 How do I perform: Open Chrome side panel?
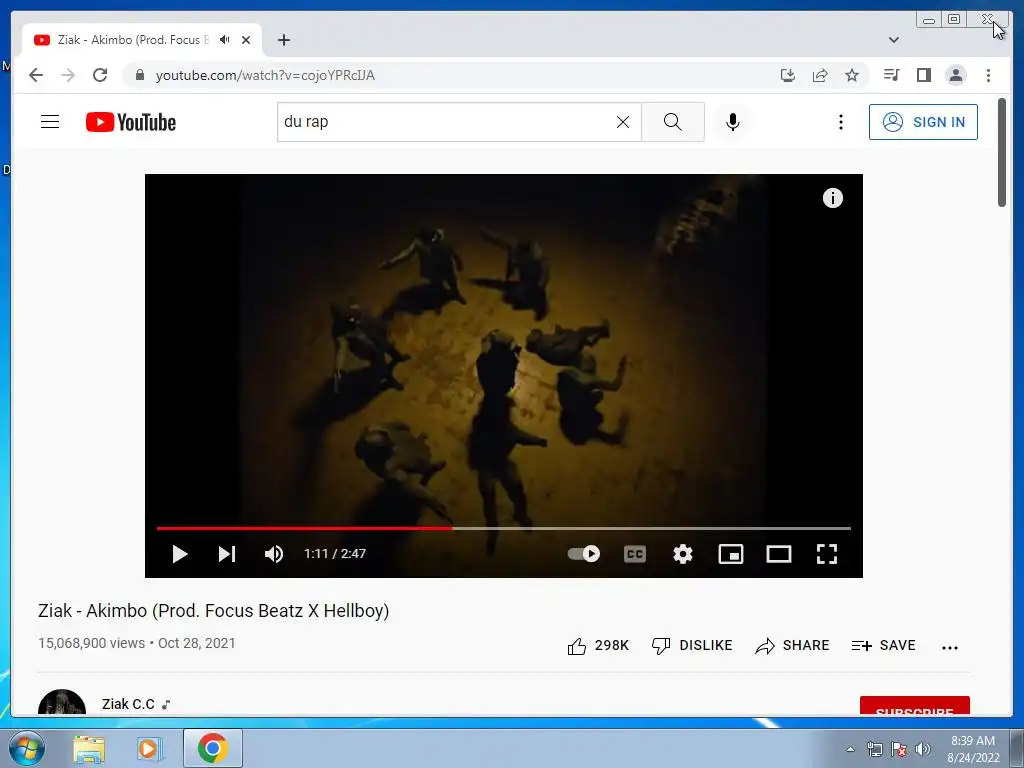pos(923,75)
